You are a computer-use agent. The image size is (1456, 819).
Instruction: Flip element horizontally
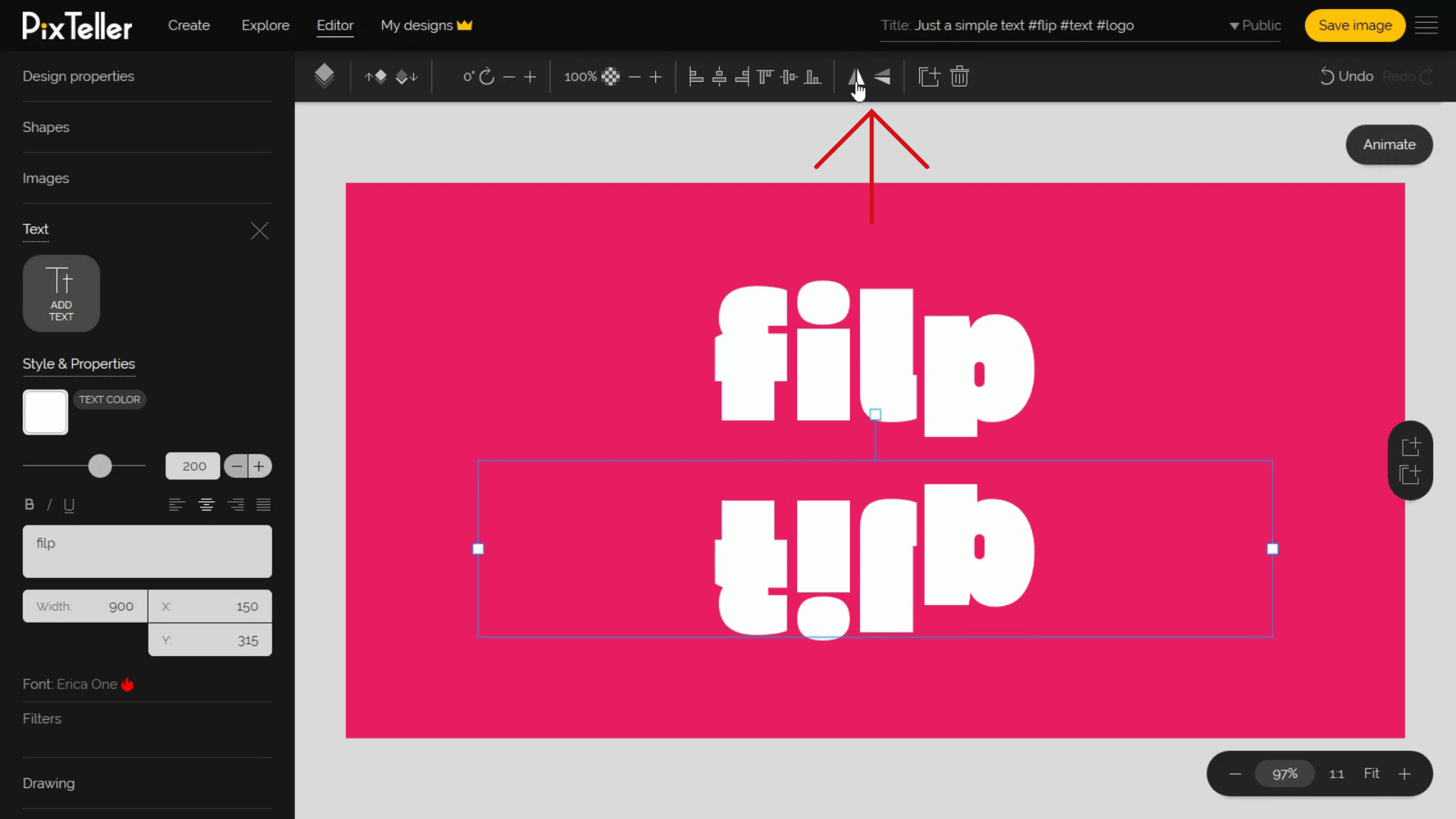pyautogui.click(x=855, y=77)
